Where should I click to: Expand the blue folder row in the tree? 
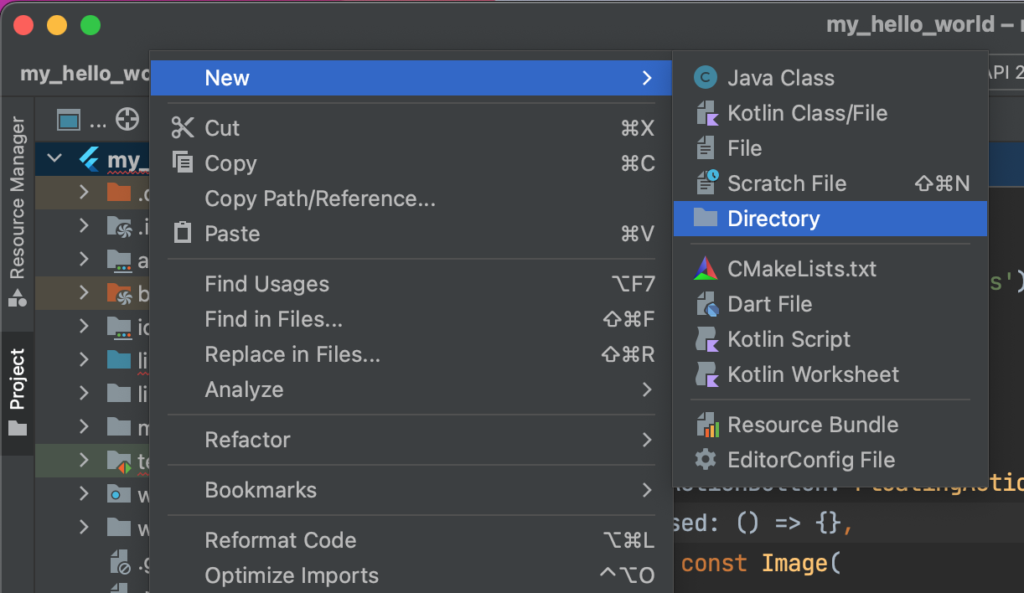[84, 359]
